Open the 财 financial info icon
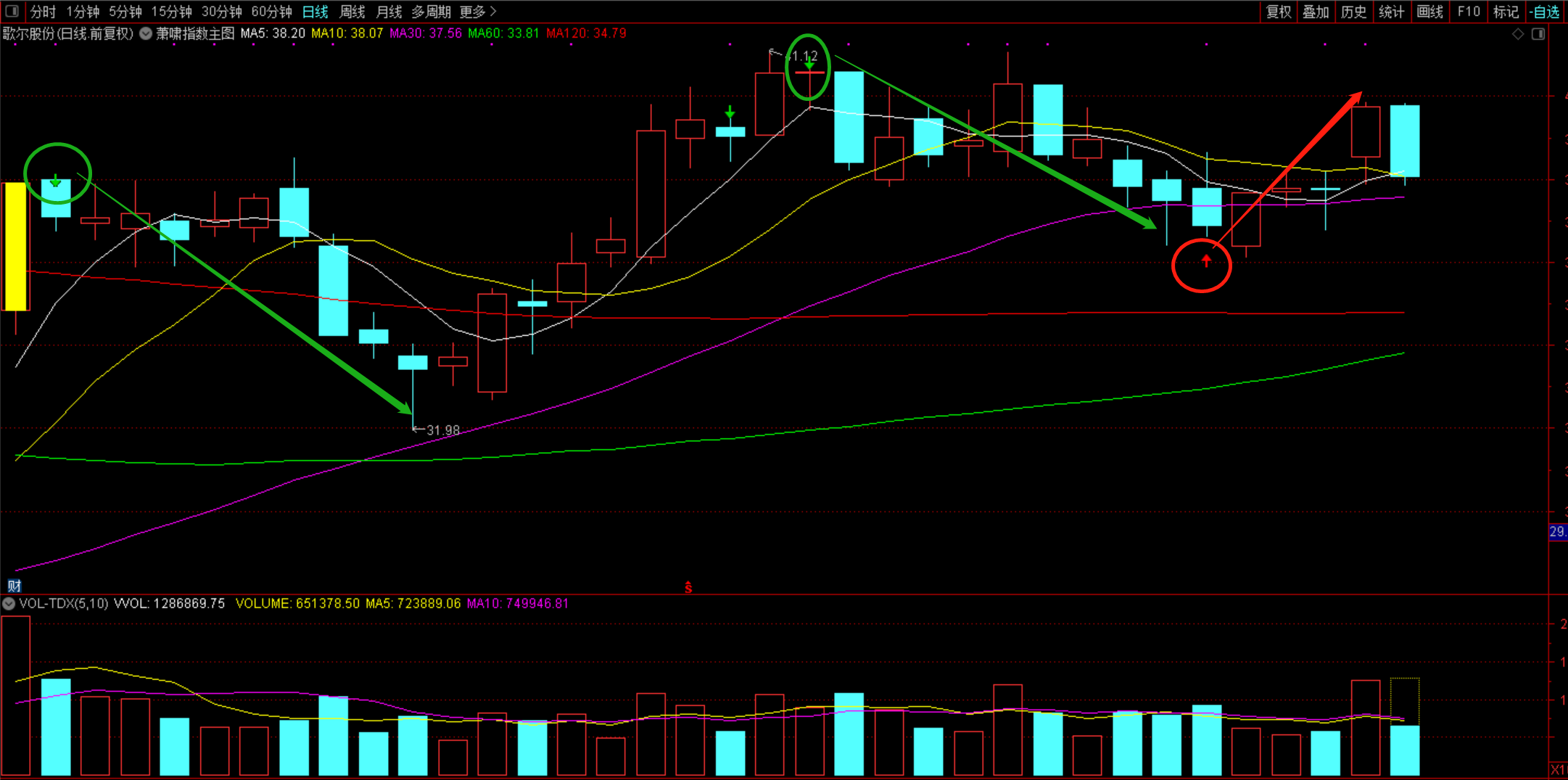 pos(14,585)
